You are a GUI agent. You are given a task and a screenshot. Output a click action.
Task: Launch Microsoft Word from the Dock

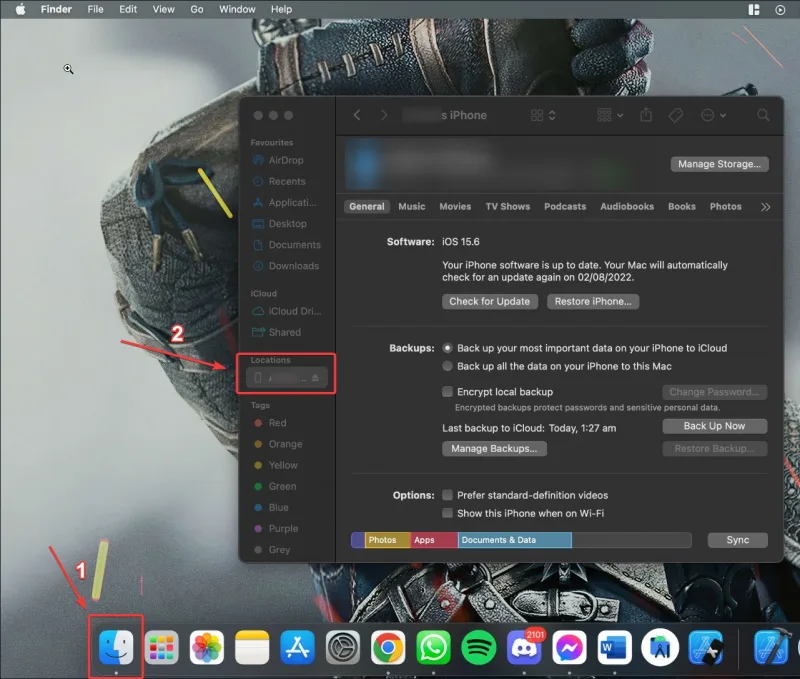pos(614,647)
